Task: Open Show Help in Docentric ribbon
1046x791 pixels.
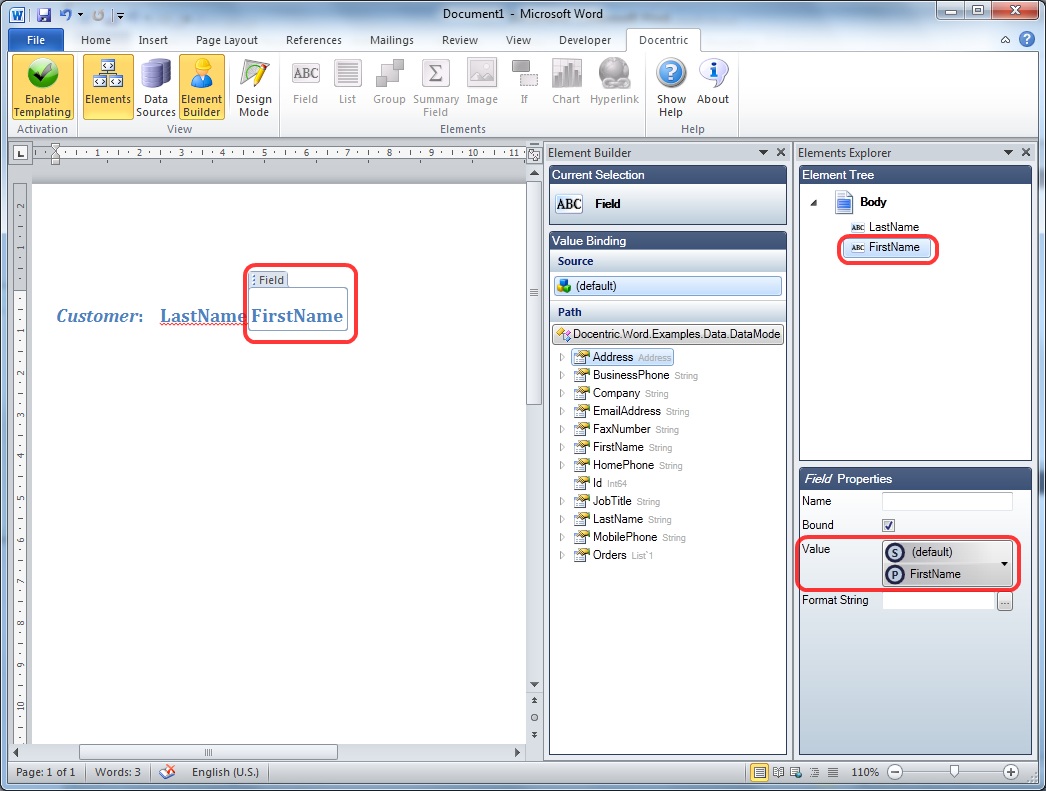Action: (671, 87)
